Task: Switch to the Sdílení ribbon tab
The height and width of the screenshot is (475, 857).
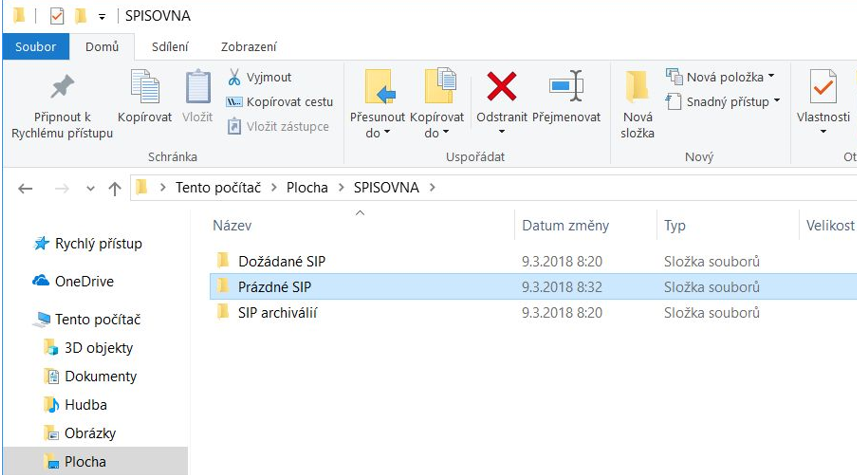Action: point(170,46)
